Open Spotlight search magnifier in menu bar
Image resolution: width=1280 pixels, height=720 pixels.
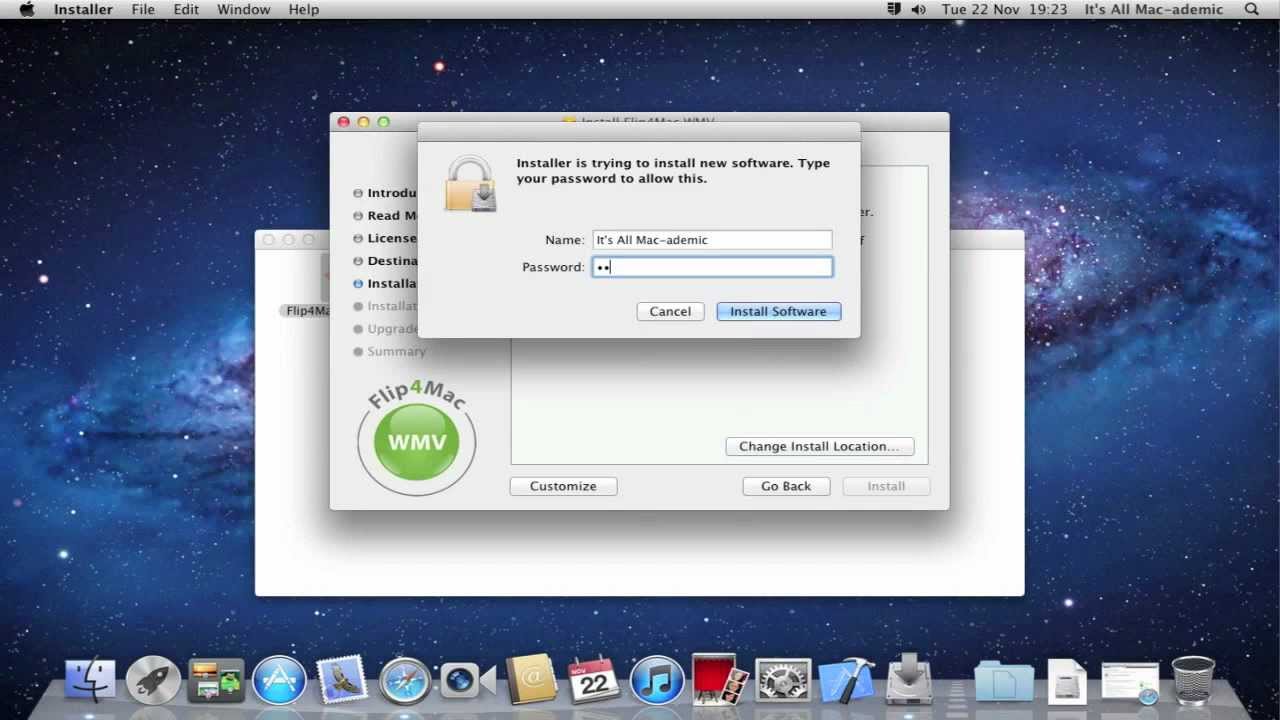point(1252,9)
